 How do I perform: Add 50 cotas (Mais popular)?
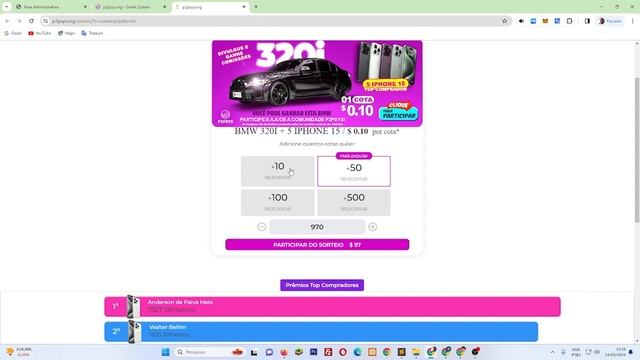coord(354,171)
